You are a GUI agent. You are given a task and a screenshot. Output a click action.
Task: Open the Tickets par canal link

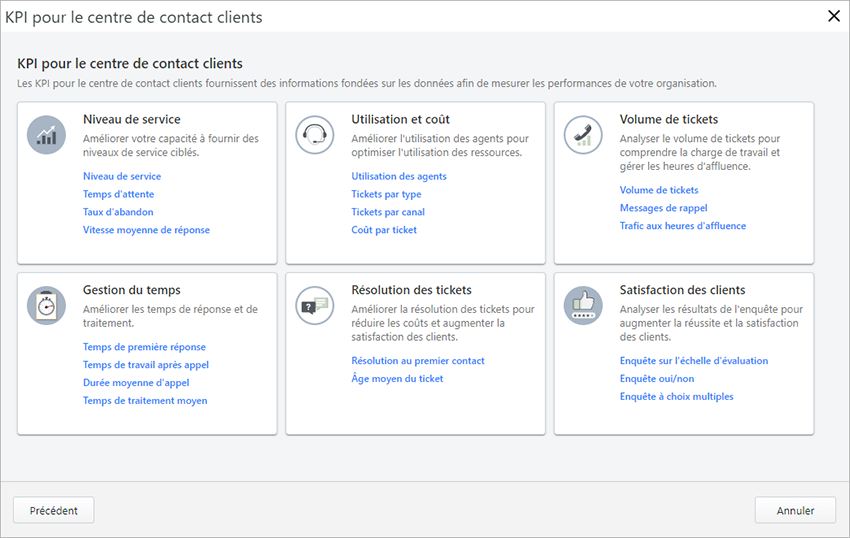[388, 212]
